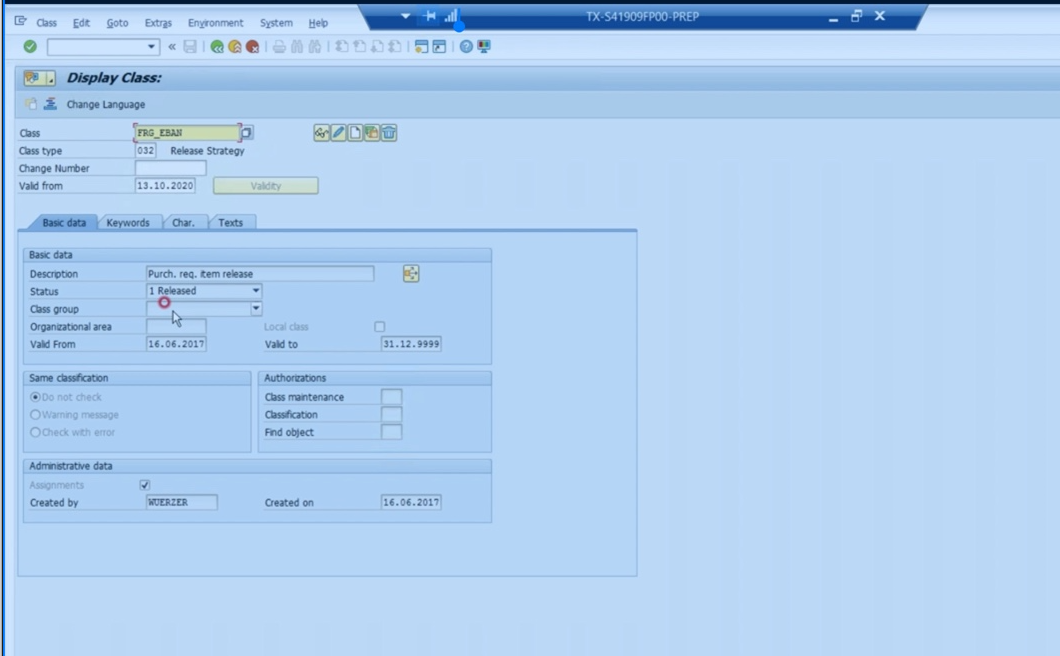Click the icon to the right of Description
The height and width of the screenshot is (656, 1060).
(411, 273)
